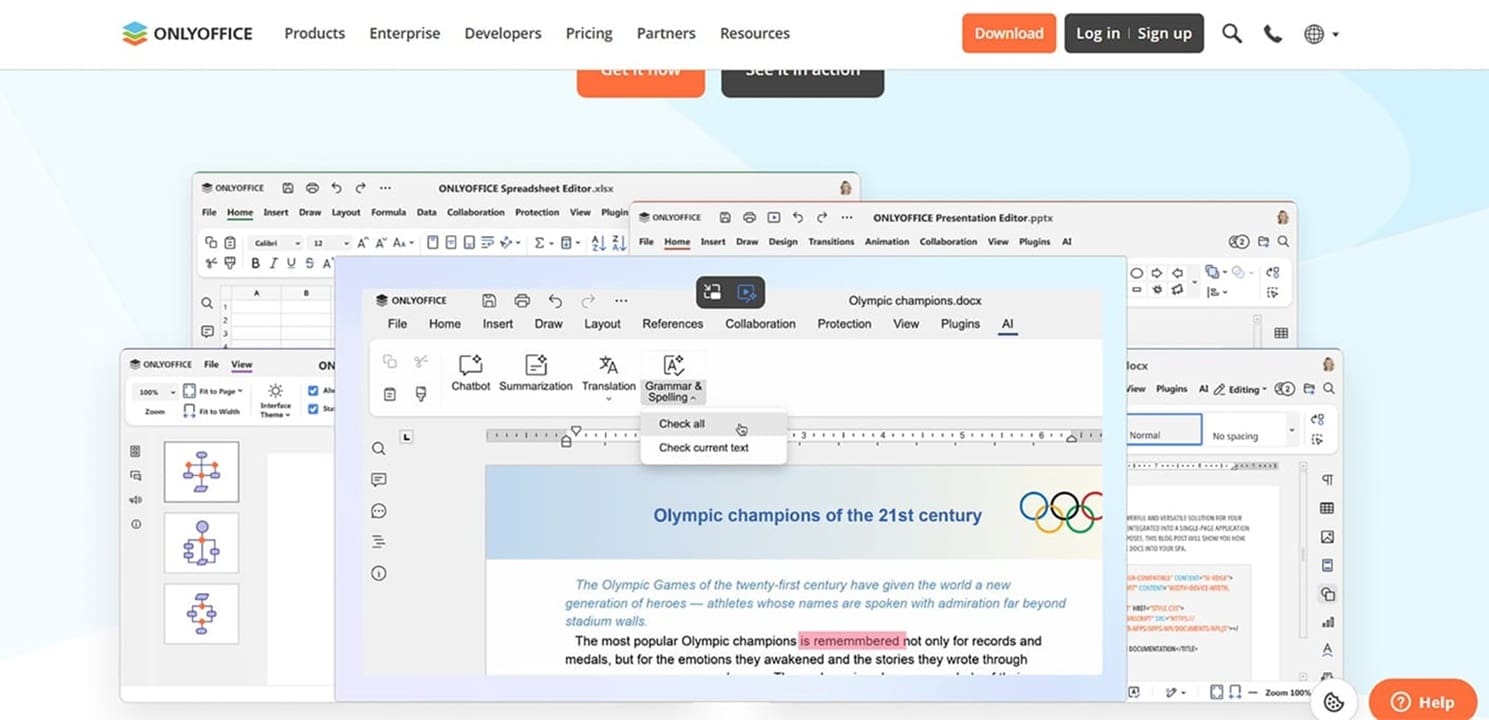Open the Products navigation menu
This screenshot has height=720, width=1489.
(315, 33)
